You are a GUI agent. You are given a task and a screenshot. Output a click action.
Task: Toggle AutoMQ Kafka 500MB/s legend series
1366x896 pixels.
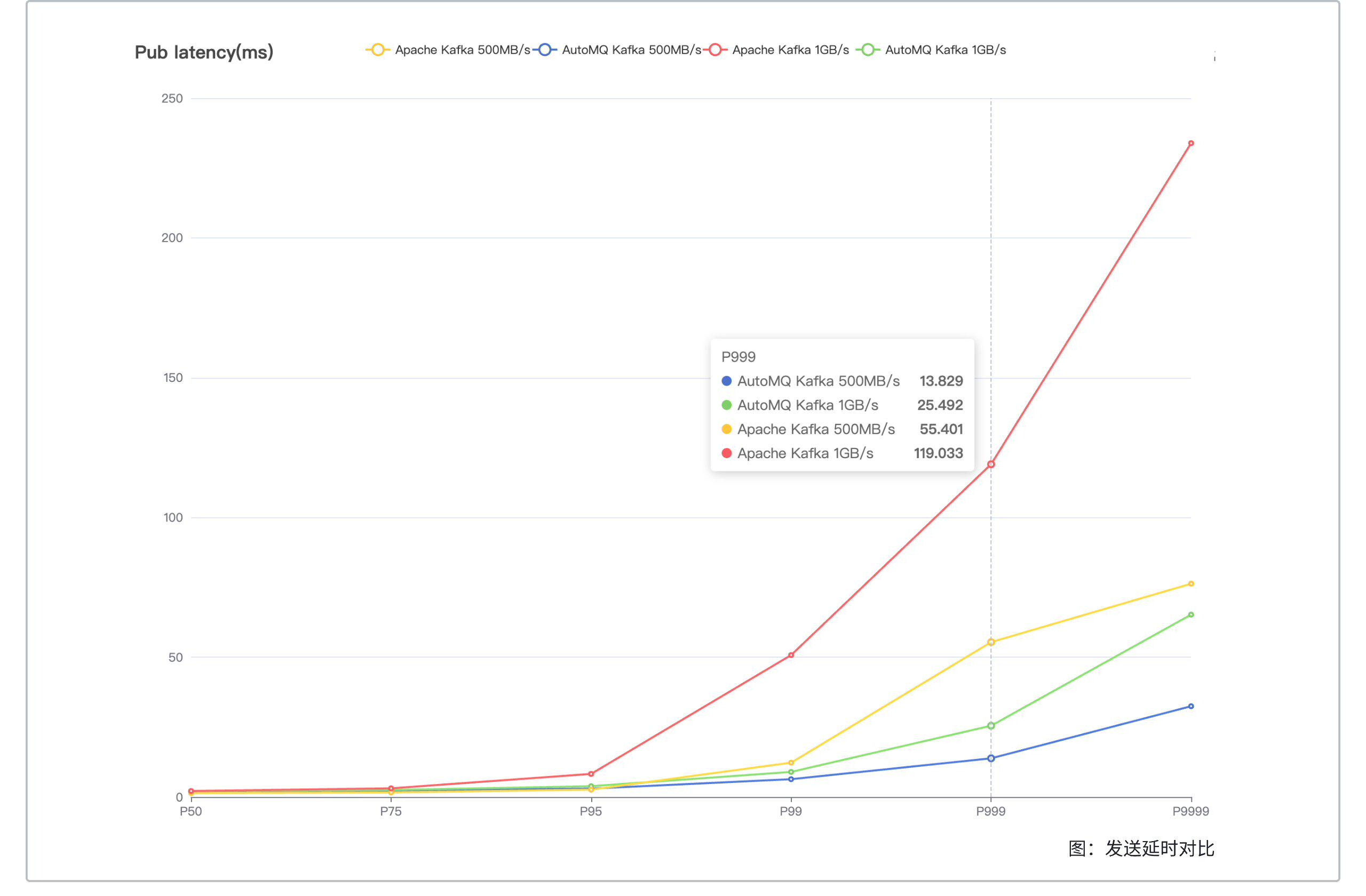631,50
